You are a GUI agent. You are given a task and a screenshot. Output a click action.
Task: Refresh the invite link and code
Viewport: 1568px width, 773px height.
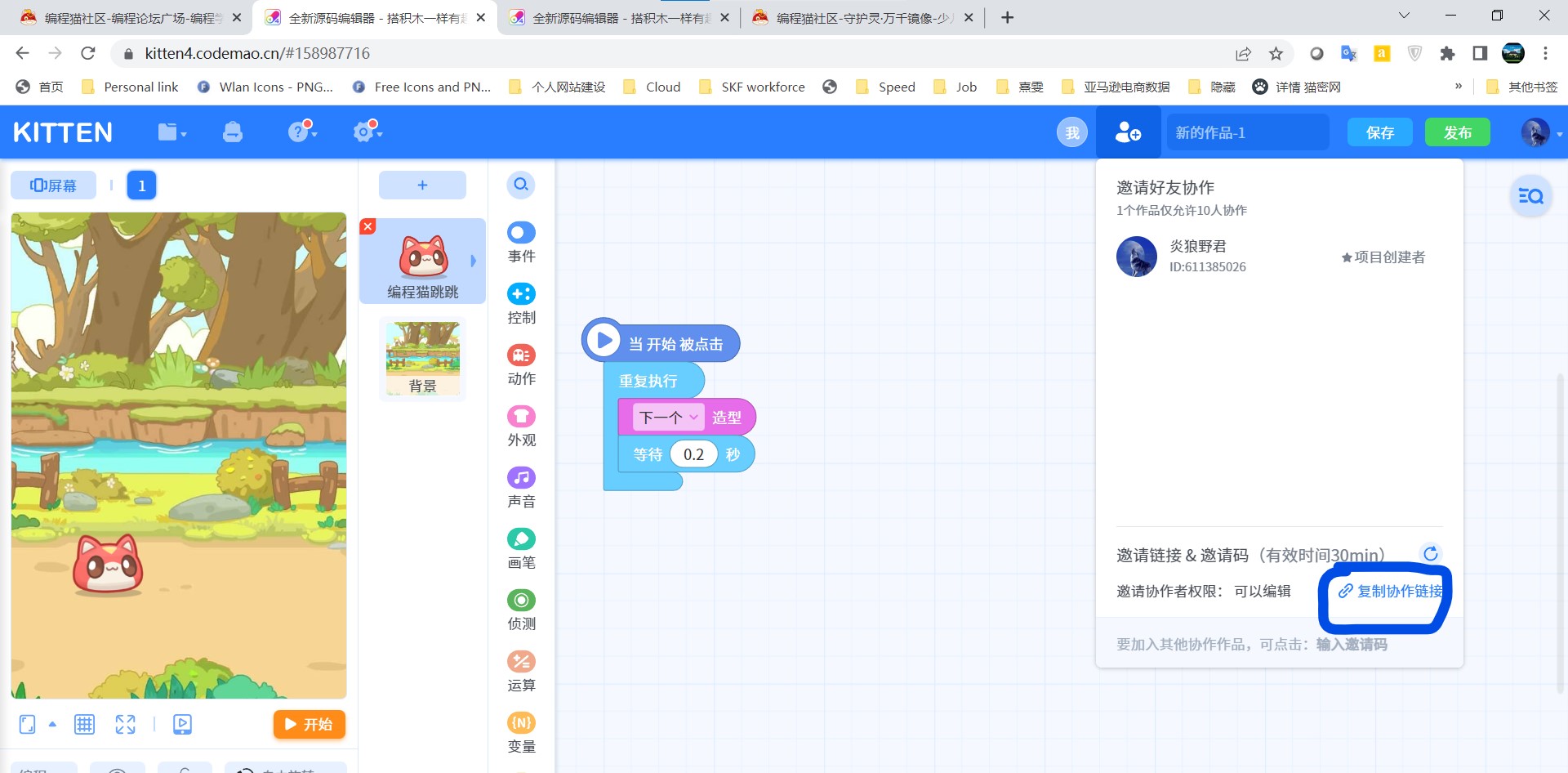(x=1431, y=554)
